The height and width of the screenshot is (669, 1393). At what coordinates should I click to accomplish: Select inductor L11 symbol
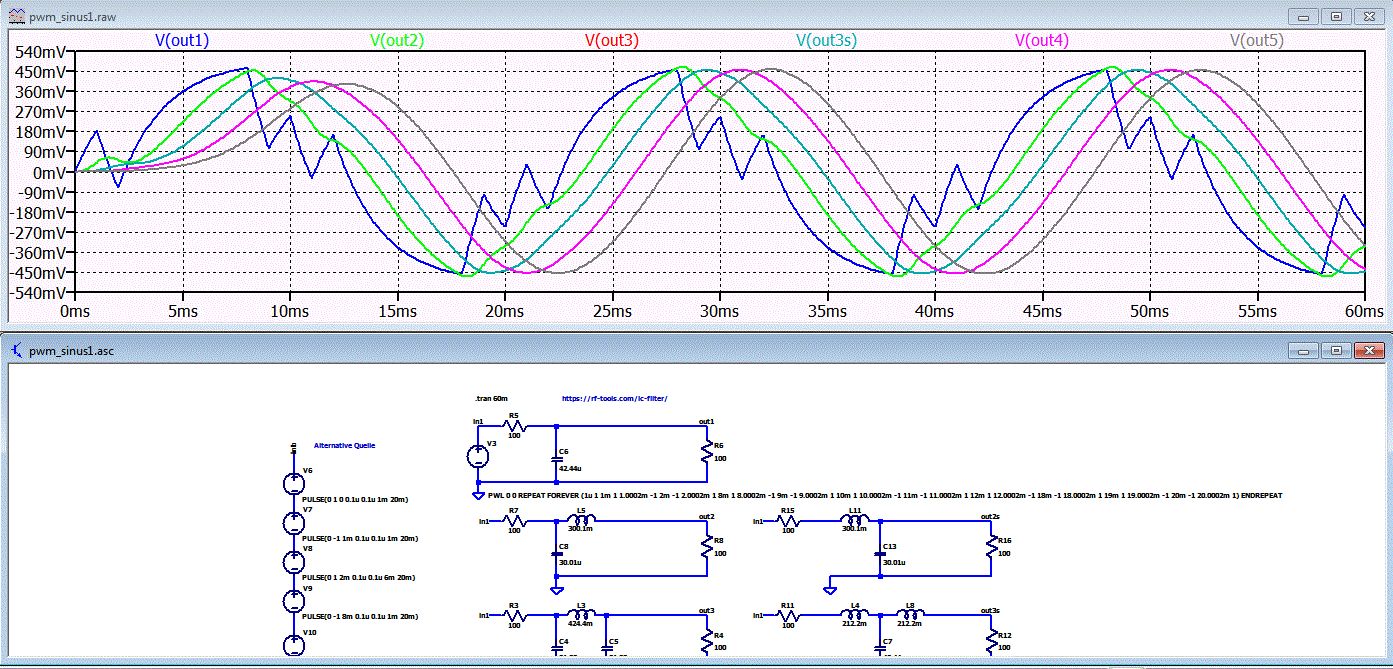tap(856, 521)
